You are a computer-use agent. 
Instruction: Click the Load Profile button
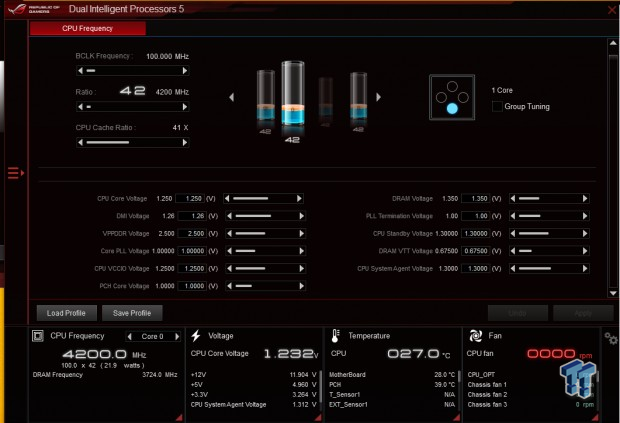[66, 313]
